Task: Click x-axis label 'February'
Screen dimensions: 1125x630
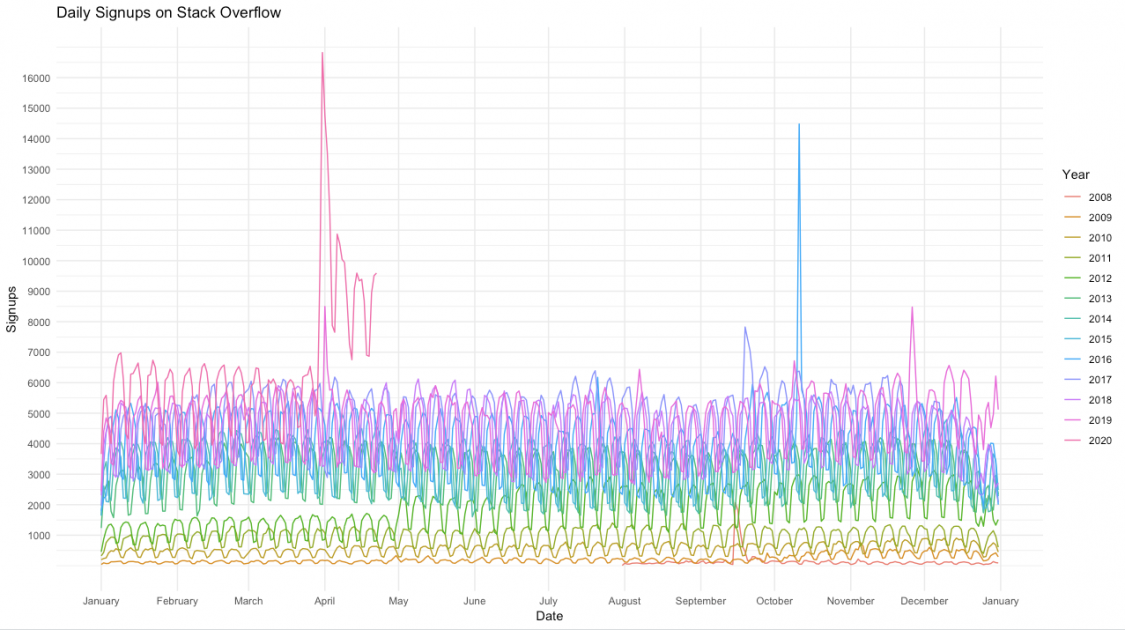Action: click(x=177, y=601)
